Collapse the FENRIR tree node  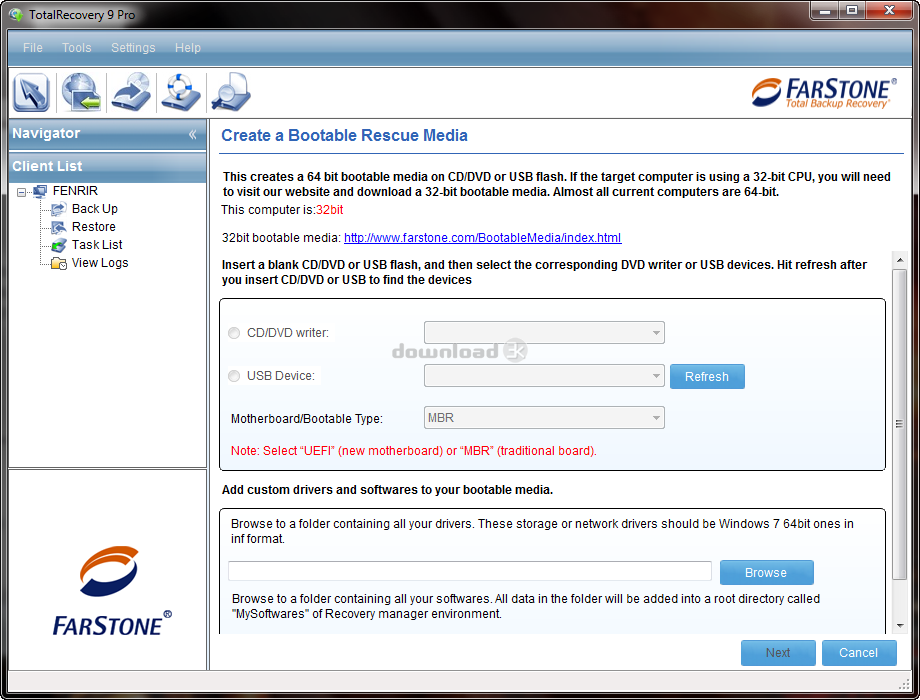pyautogui.click(x=22, y=191)
